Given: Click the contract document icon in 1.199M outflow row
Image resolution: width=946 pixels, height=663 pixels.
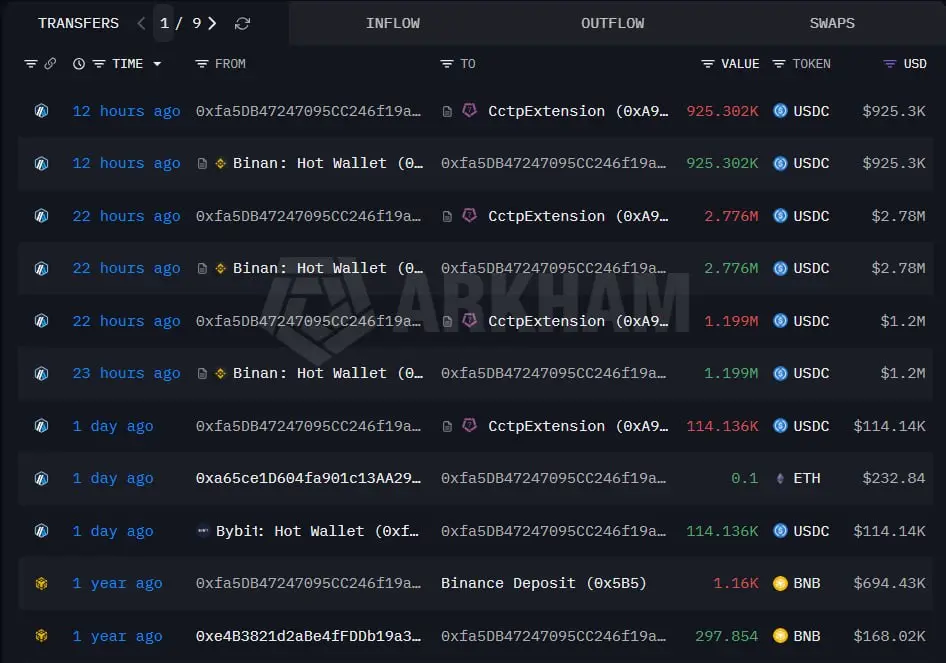Looking at the screenshot, I should point(447,322).
